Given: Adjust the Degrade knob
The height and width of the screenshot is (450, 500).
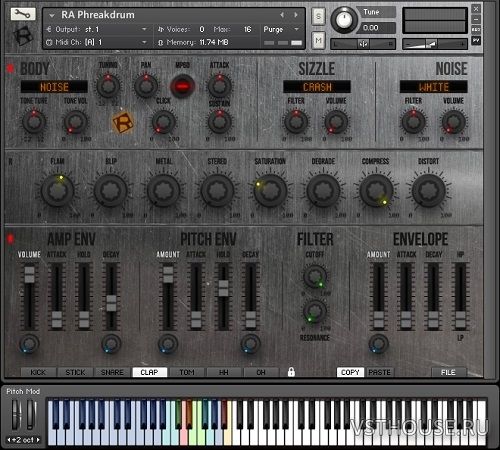Looking at the screenshot, I should (x=323, y=190).
